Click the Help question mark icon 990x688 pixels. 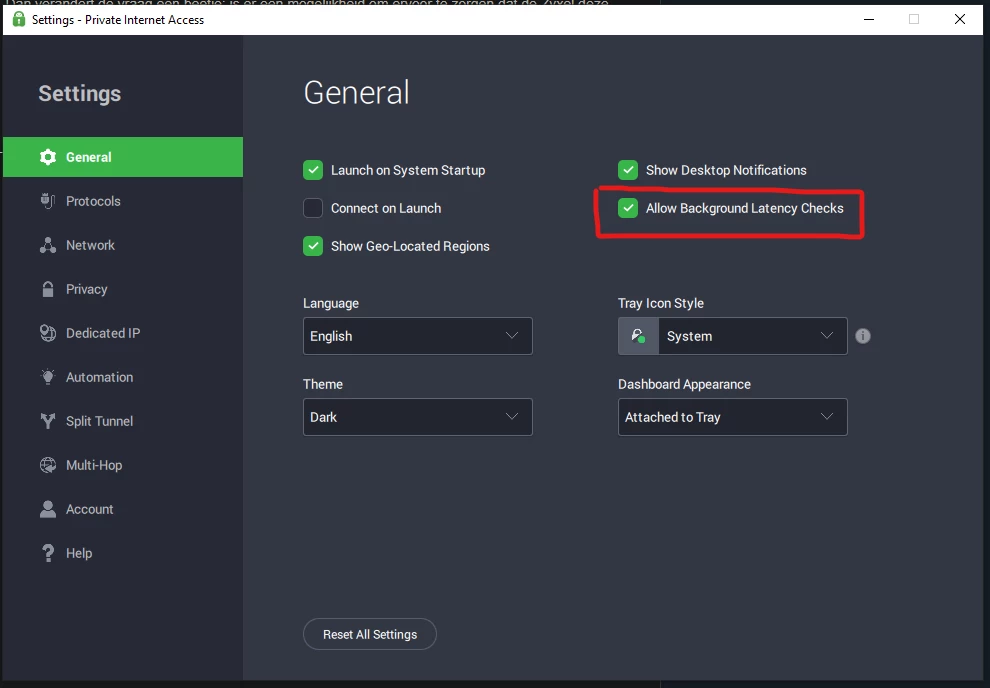(x=48, y=553)
